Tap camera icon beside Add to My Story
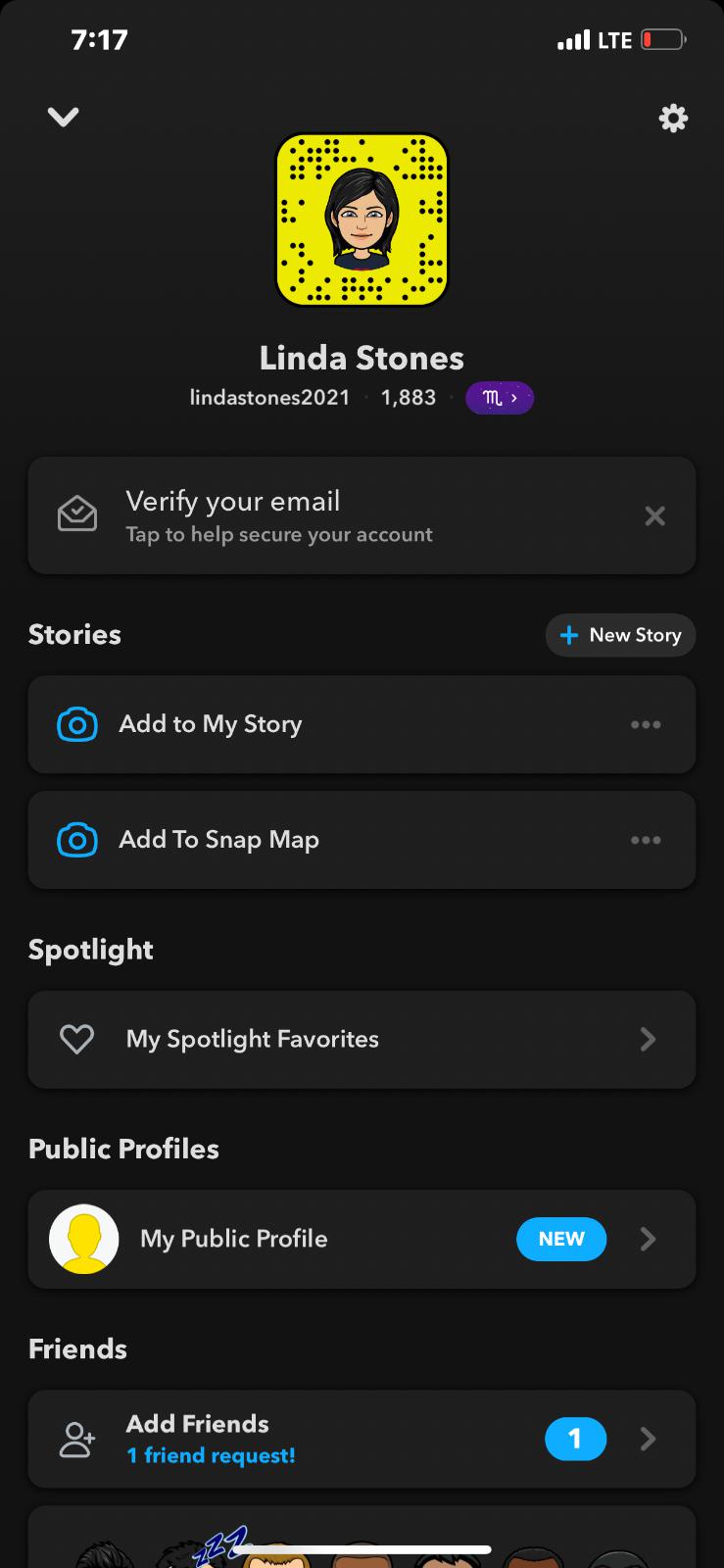This screenshot has width=724, height=1568. [77, 725]
